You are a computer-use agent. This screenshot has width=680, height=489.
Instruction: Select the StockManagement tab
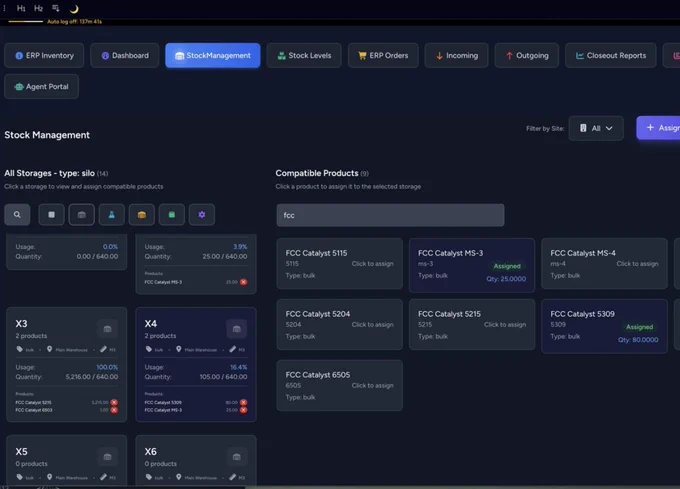[213, 55]
